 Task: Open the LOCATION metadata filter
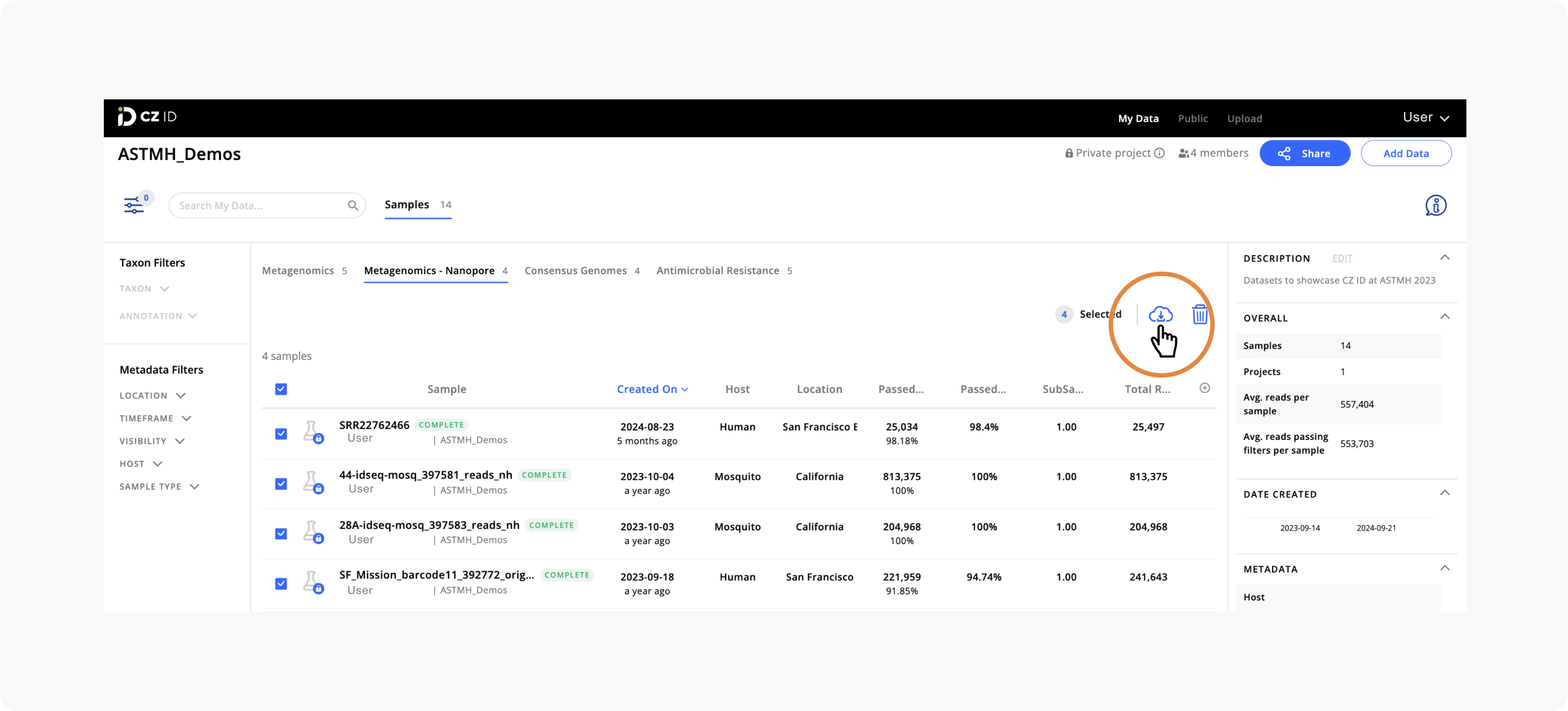[152, 396]
